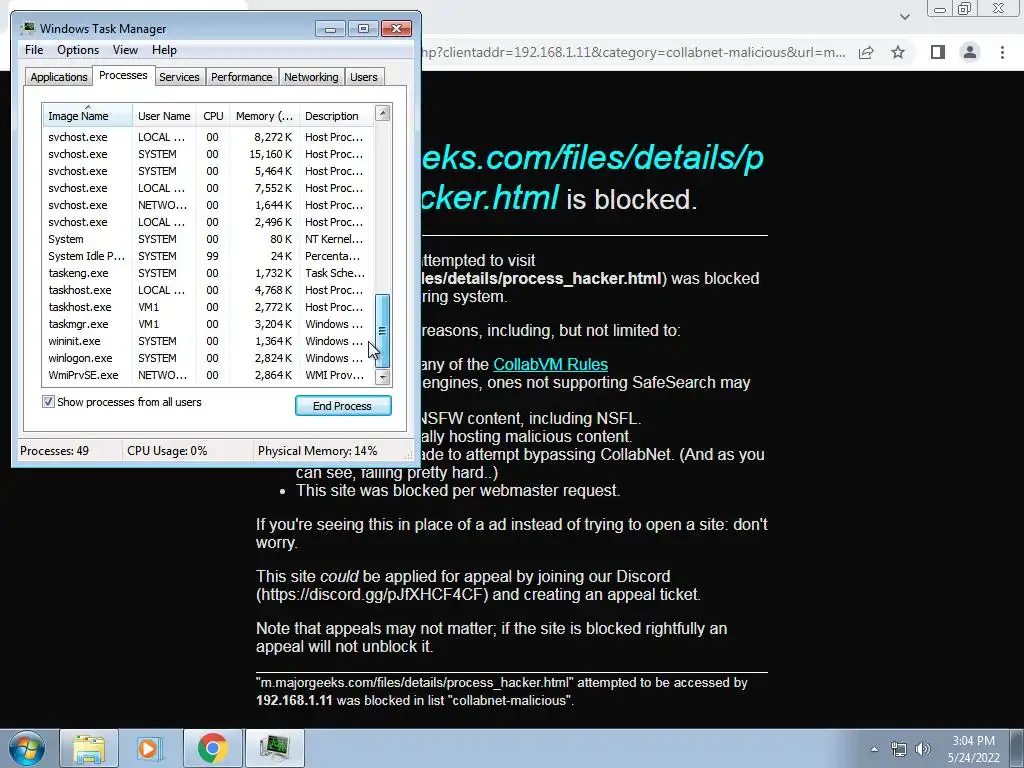This screenshot has height=768, width=1024.
Task: Select svchost.exe using 8,272 K
Action: tap(208, 137)
